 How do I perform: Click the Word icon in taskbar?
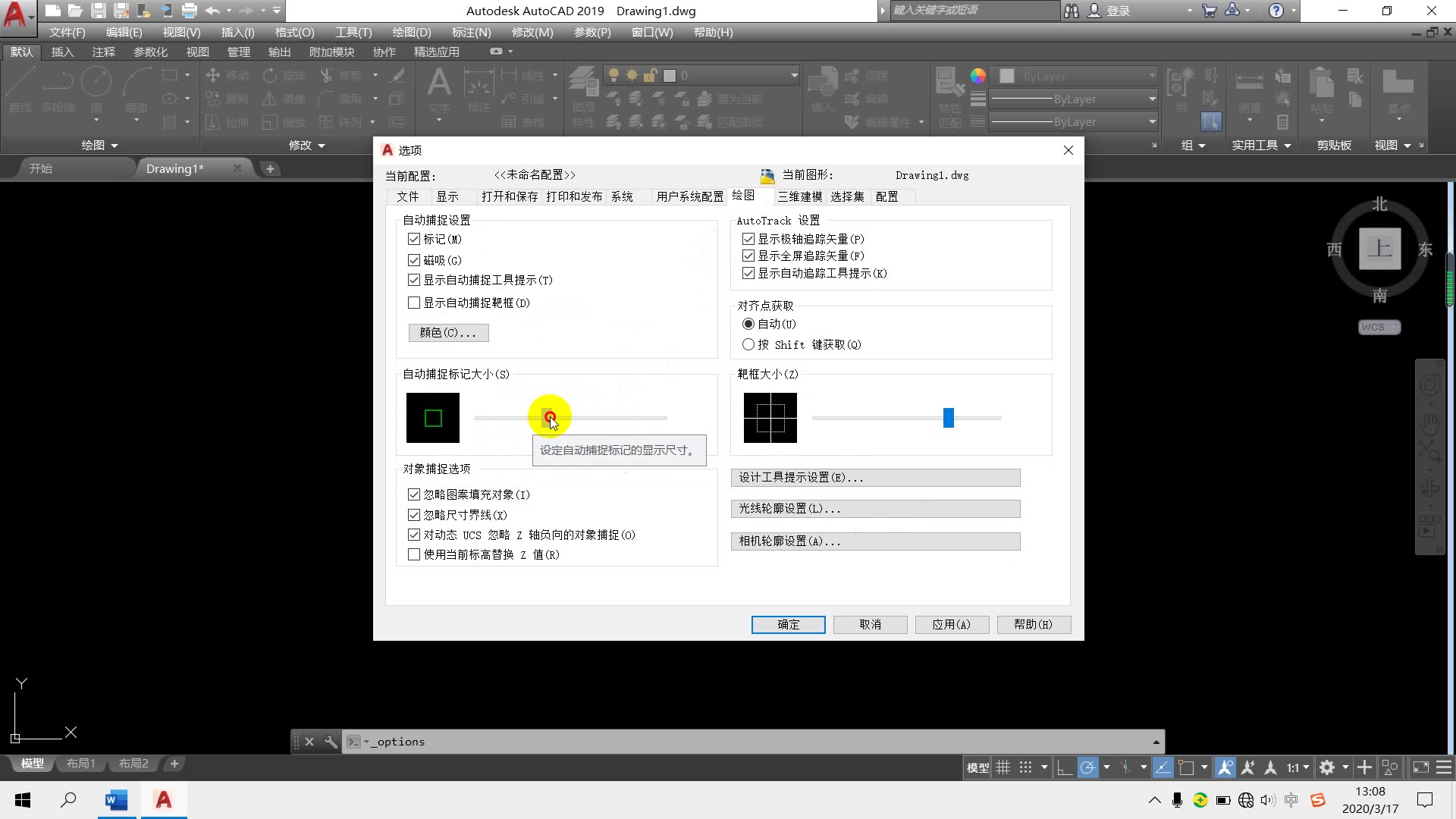116,800
